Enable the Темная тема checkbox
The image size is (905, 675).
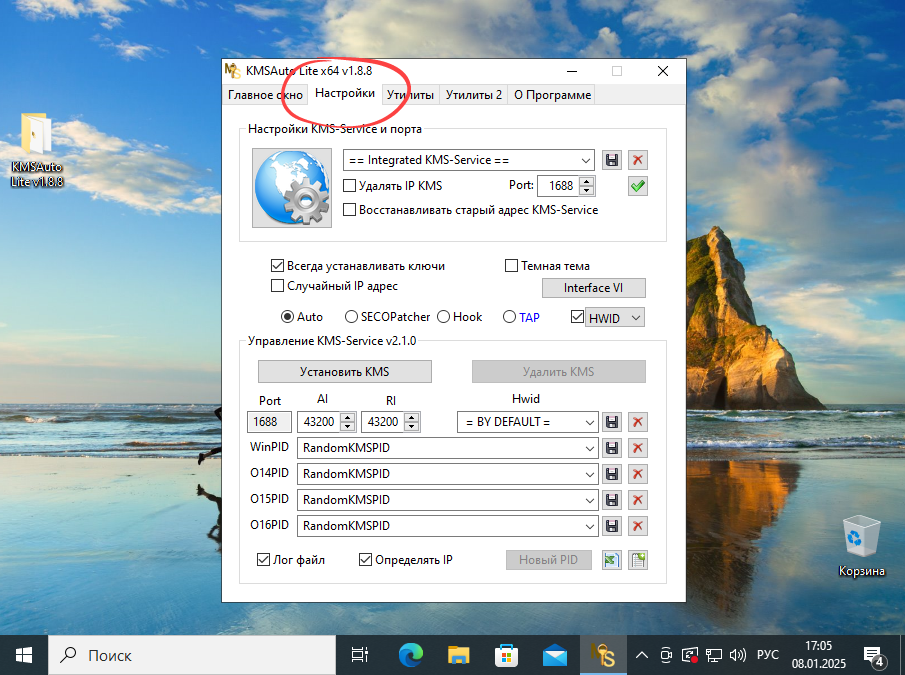[512, 266]
